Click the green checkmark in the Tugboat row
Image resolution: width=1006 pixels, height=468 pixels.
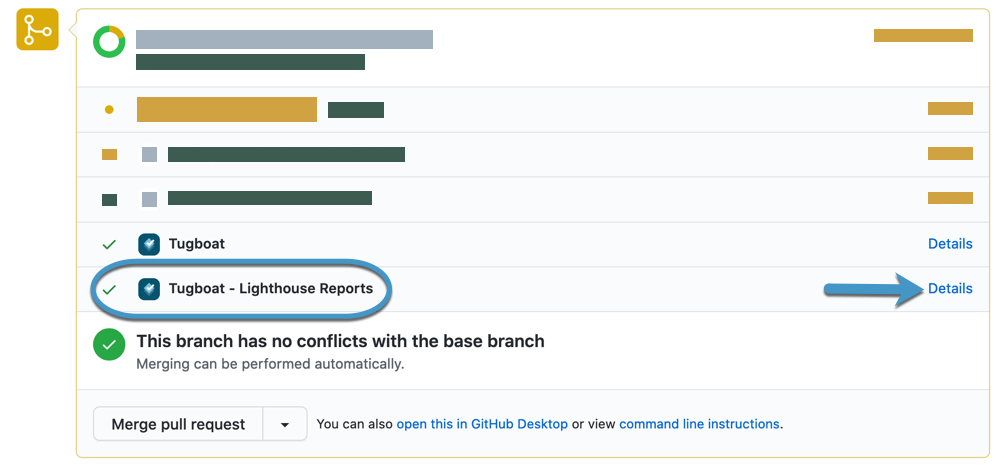point(109,245)
